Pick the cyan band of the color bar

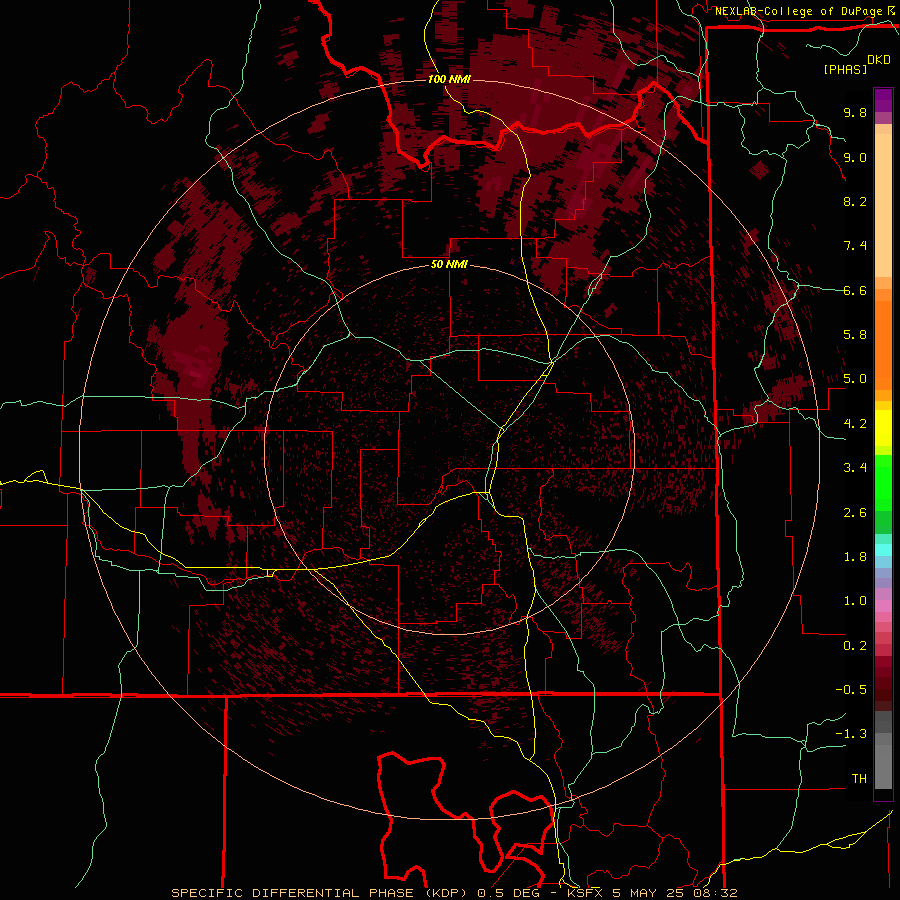coord(883,550)
